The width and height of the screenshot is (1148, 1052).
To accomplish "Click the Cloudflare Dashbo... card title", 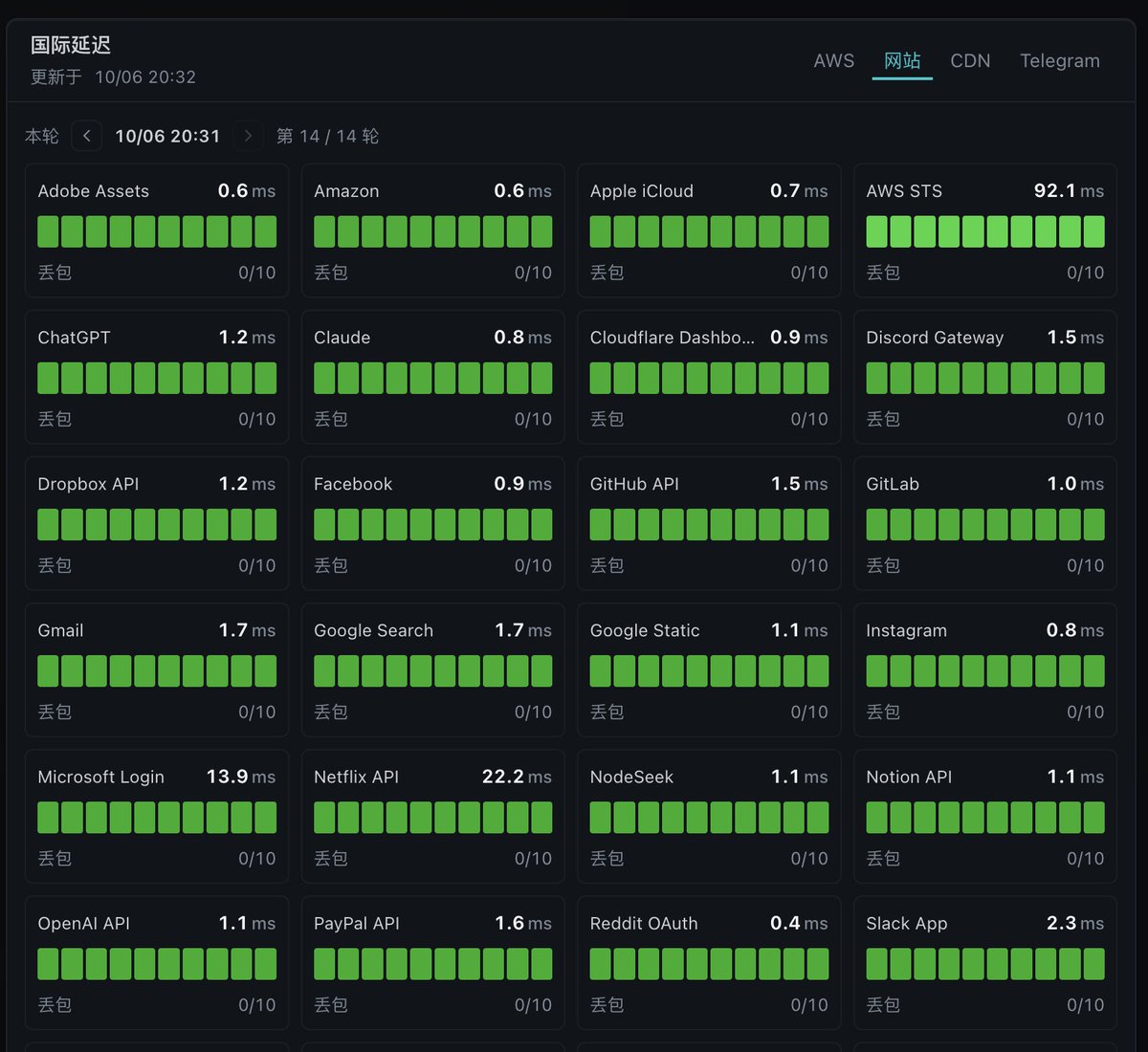I will click(x=673, y=338).
